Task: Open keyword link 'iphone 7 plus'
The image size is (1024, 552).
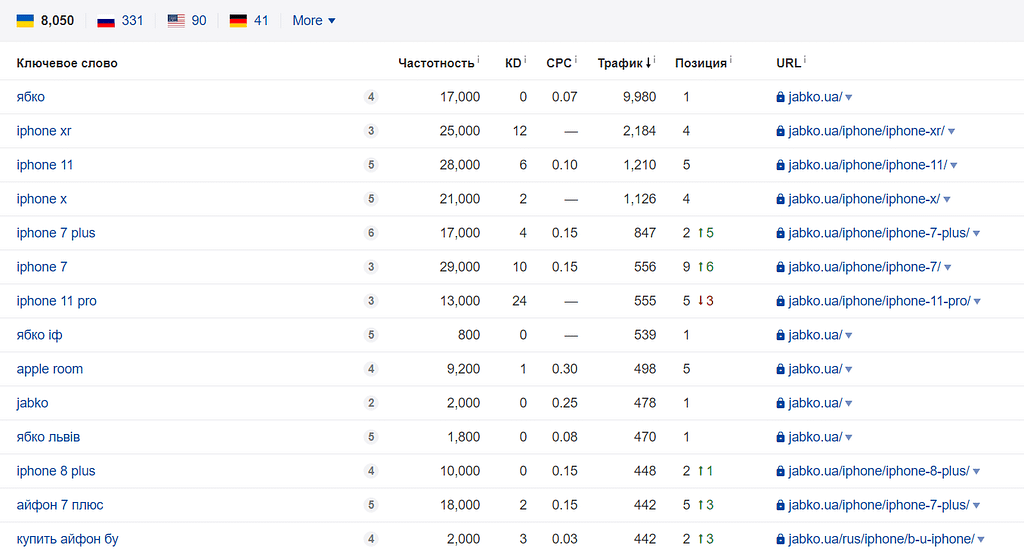Action: pyautogui.click(x=56, y=233)
